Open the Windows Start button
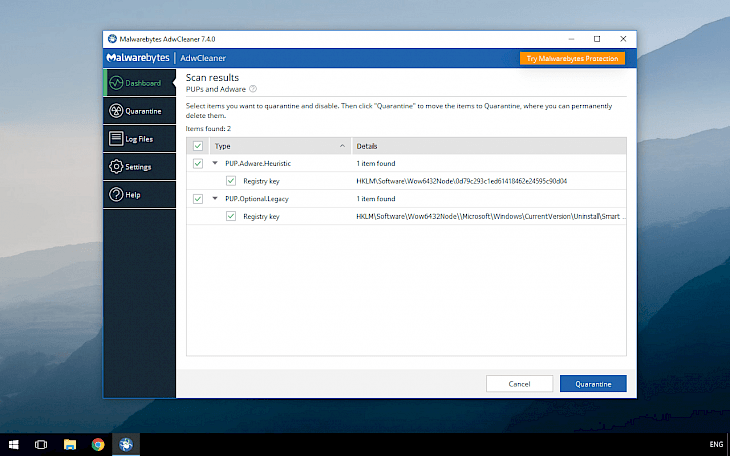This screenshot has width=730, height=456. [x=14, y=445]
